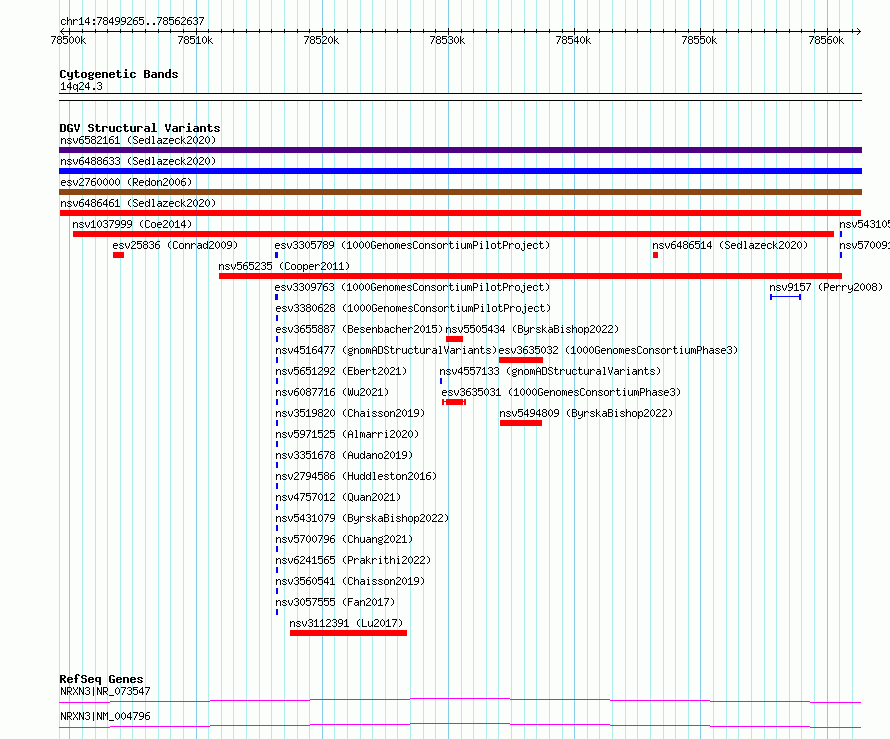The width and height of the screenshot is (890, 739).
Task: Click the nsv6486461 red variant bar
Action: 460,213
